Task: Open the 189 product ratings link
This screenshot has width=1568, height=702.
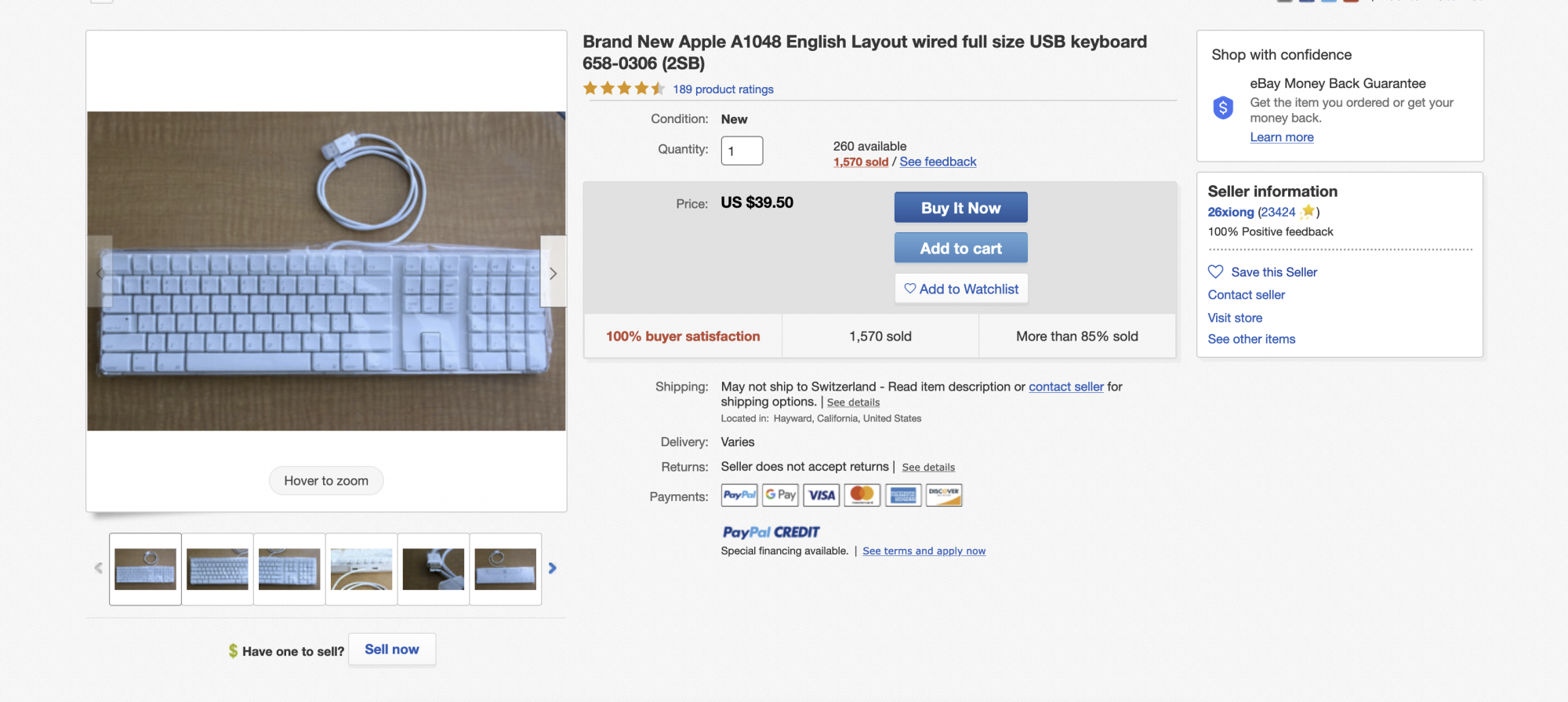Action: coord(723,89)
